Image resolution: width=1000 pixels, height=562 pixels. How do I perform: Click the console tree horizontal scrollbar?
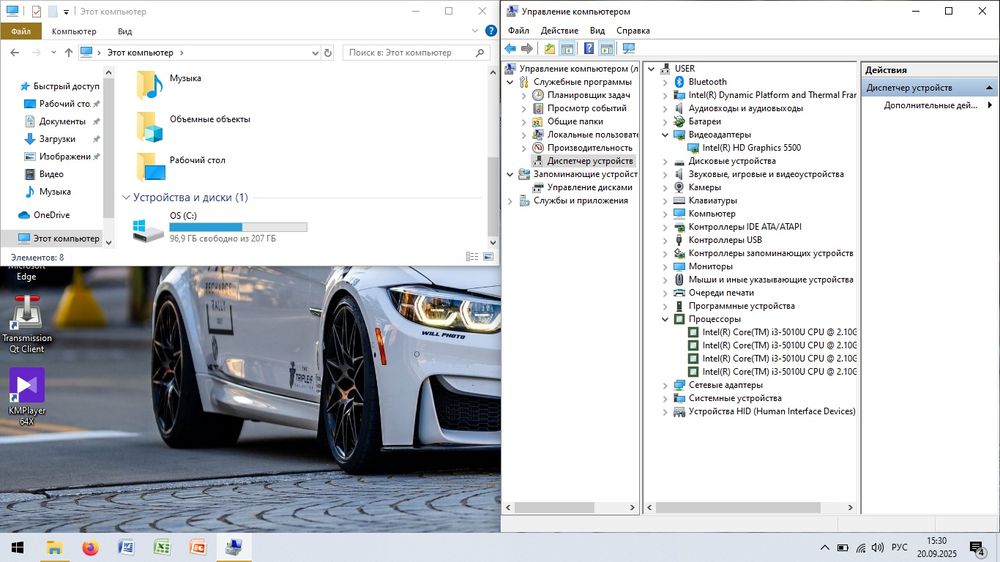tap(555, 508)
